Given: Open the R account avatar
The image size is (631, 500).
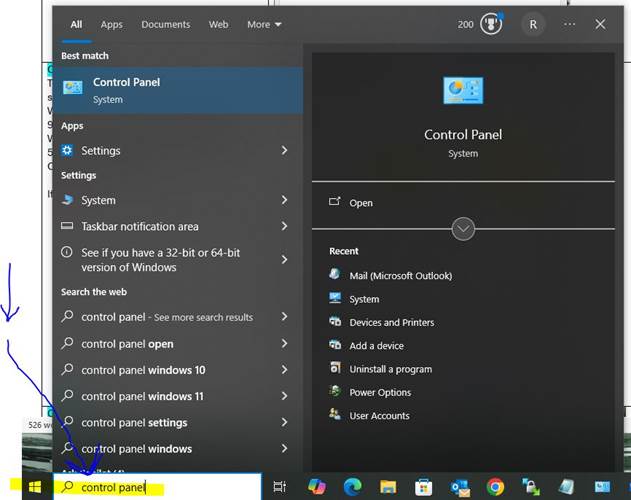Looking at the screenshot, I should coord(533,25).
